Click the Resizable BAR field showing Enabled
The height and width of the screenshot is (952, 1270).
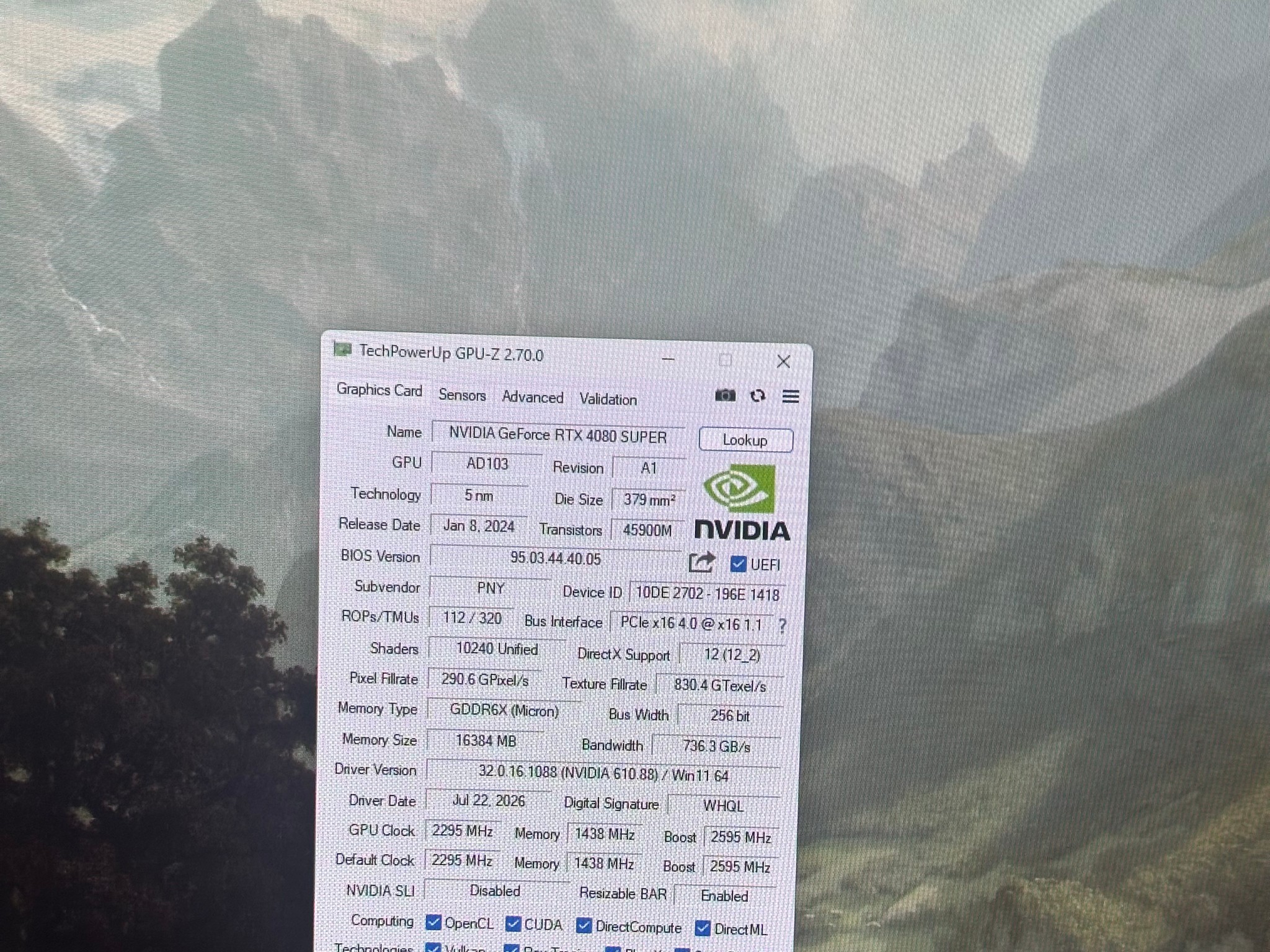(x=724, y=896)
